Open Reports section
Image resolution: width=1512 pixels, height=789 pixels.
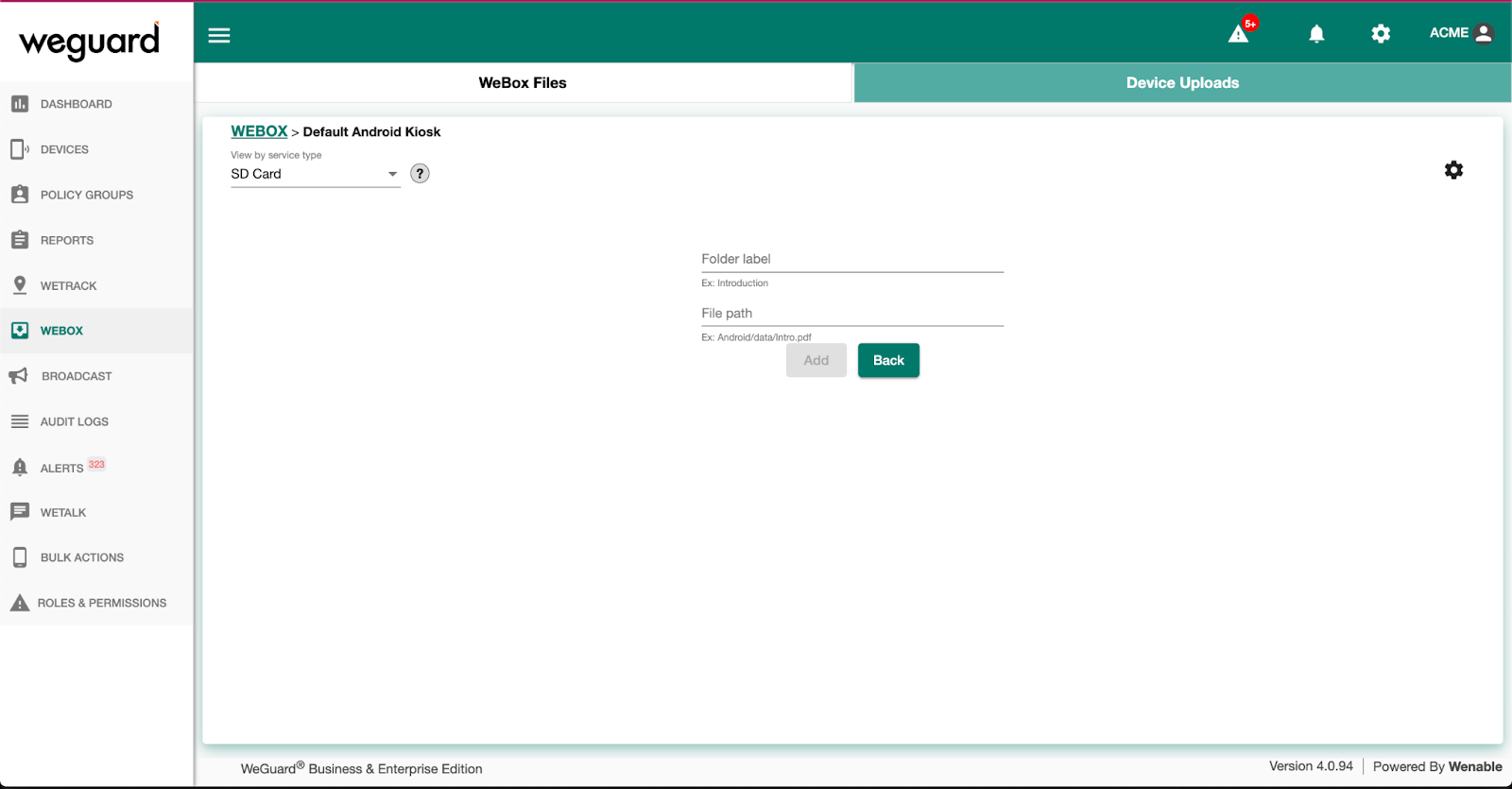(x=96, y=240)
